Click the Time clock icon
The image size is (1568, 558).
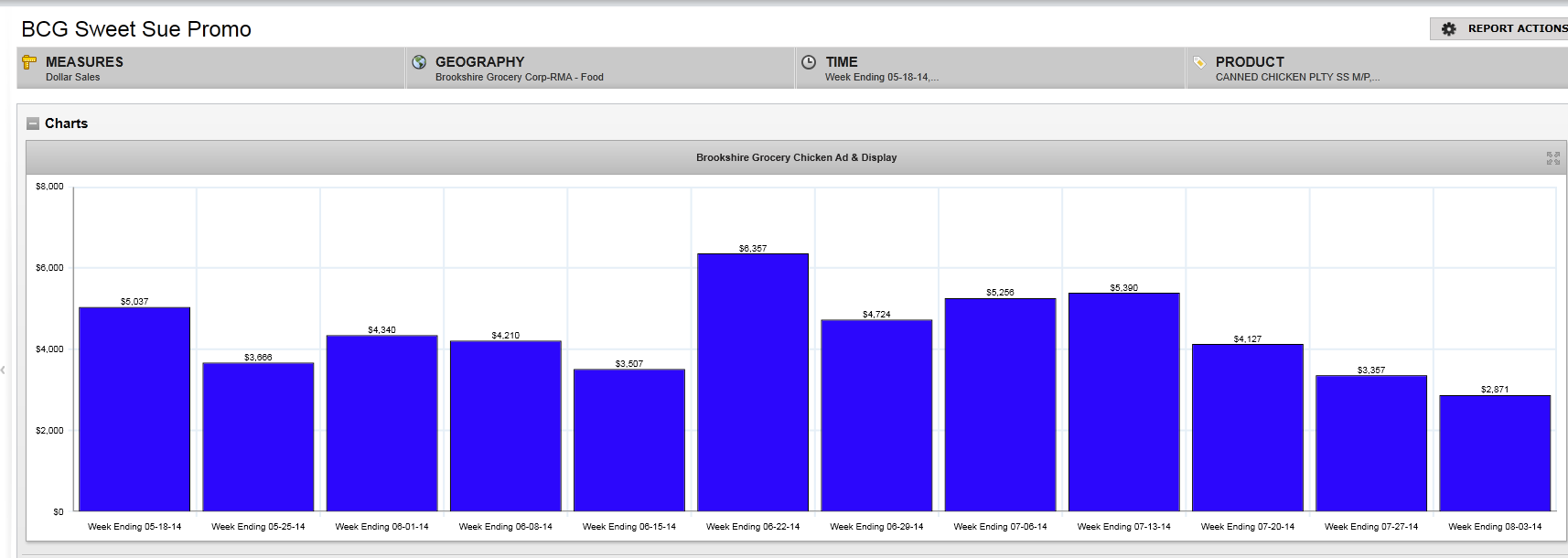pos(809,62)
